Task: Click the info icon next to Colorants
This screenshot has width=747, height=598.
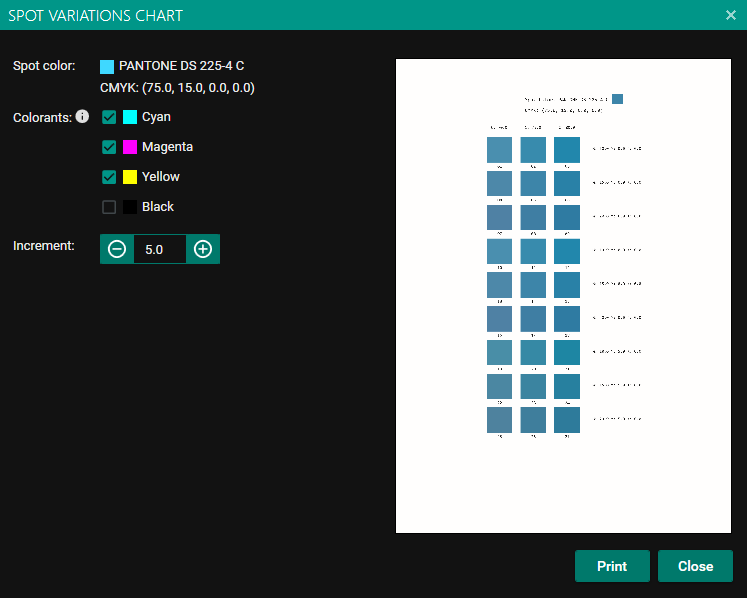Action: 83,117
